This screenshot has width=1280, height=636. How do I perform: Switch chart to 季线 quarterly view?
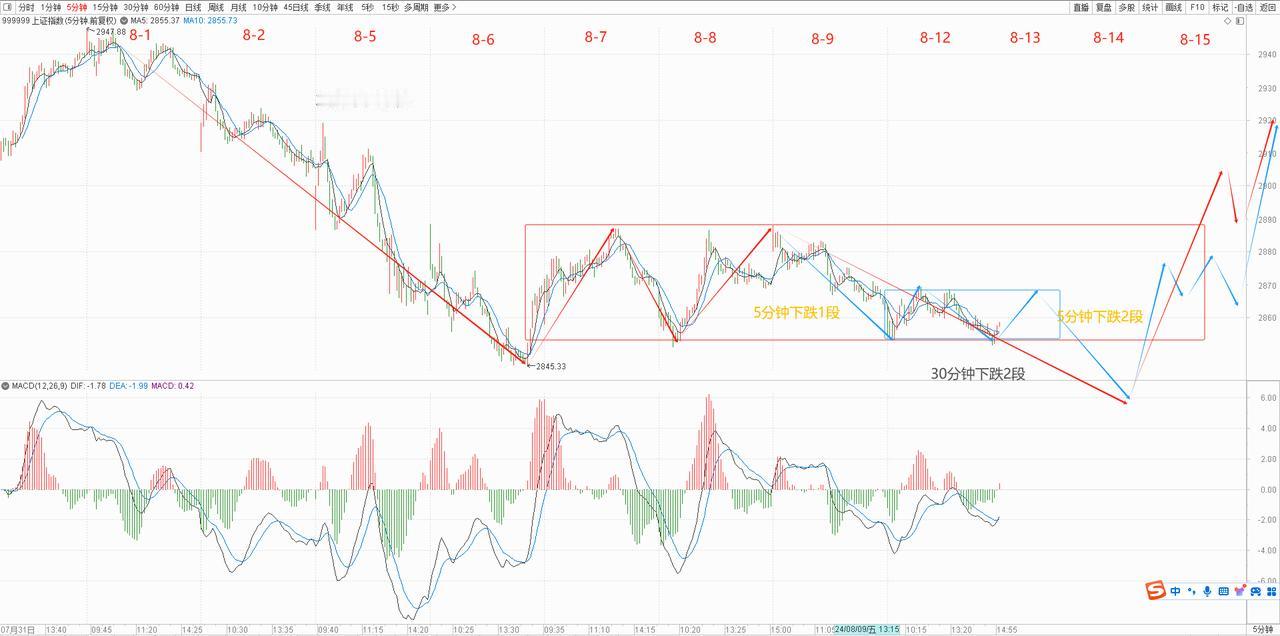click(322, 7)
